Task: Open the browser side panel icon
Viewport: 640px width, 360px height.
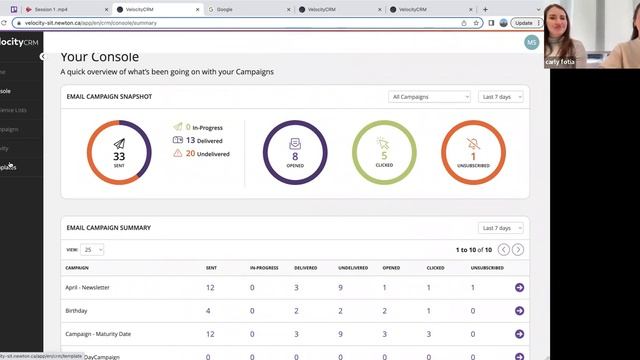Action: (491, 23)
